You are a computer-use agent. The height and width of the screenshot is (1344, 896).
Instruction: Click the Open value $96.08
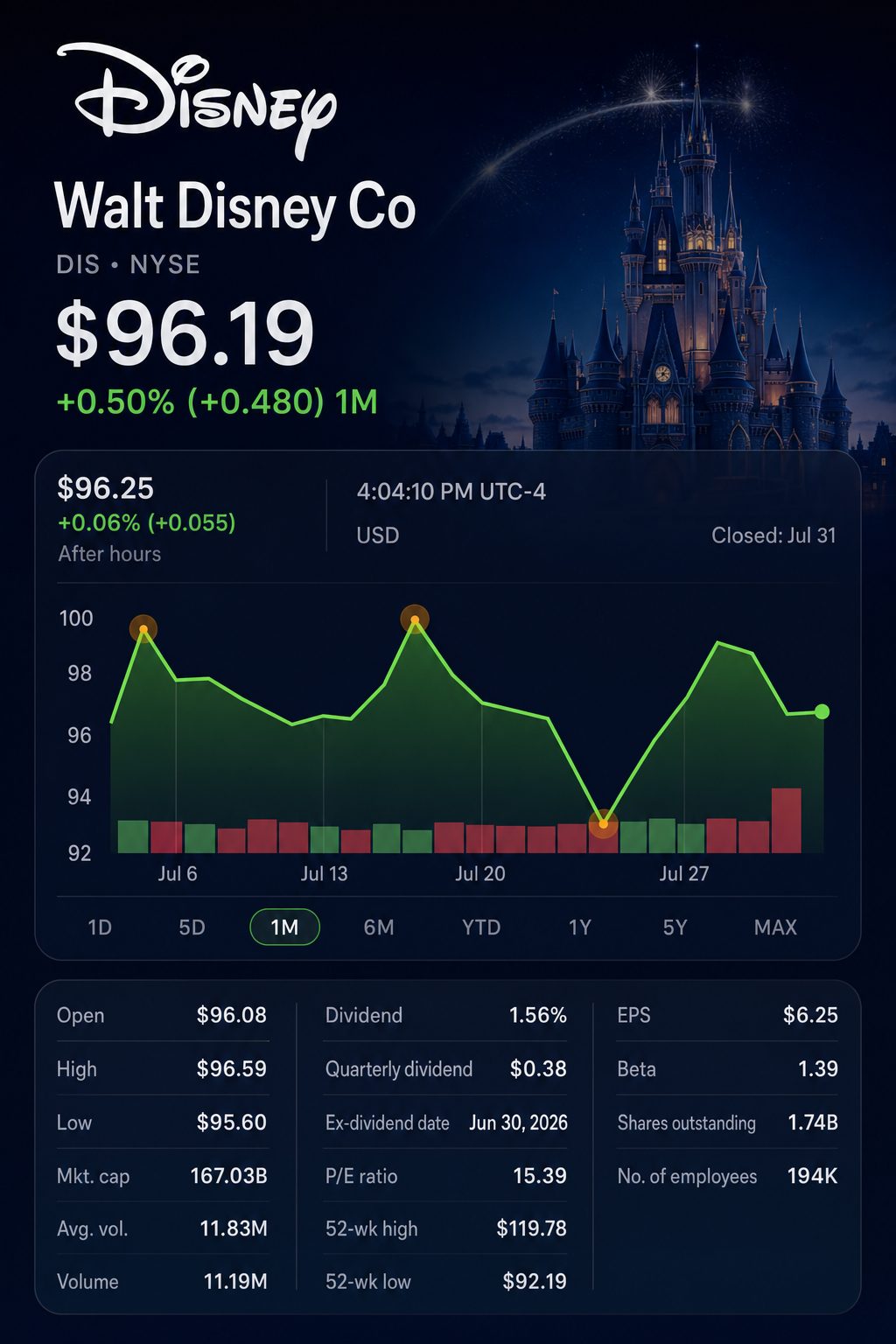pyautogui.click(x=231, y=1015)
